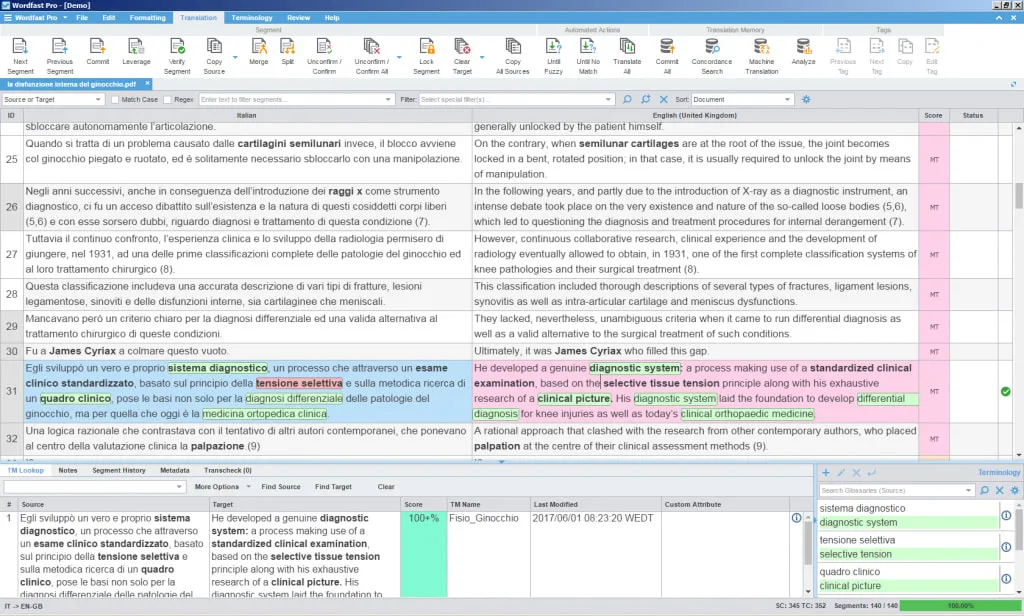Open the Source or Target dropdown
This screenshot has width=1024, height=616.
[53, 100]
